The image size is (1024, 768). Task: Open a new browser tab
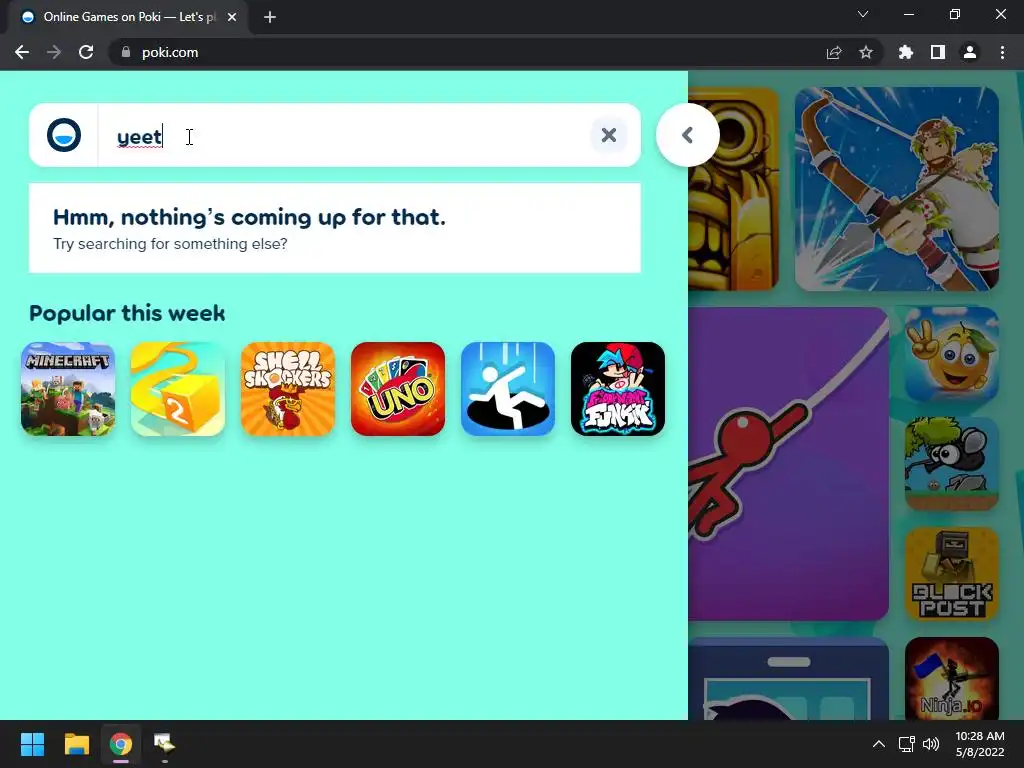pyautogui.click(x=270, y=17)
